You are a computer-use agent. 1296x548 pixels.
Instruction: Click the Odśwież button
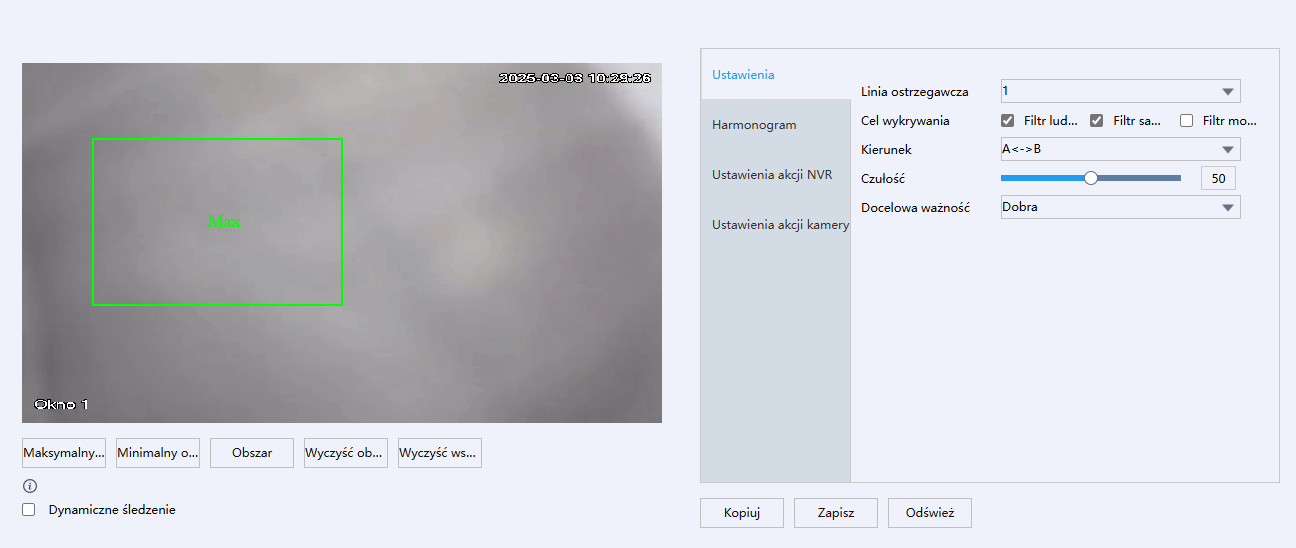coord(930,513)
